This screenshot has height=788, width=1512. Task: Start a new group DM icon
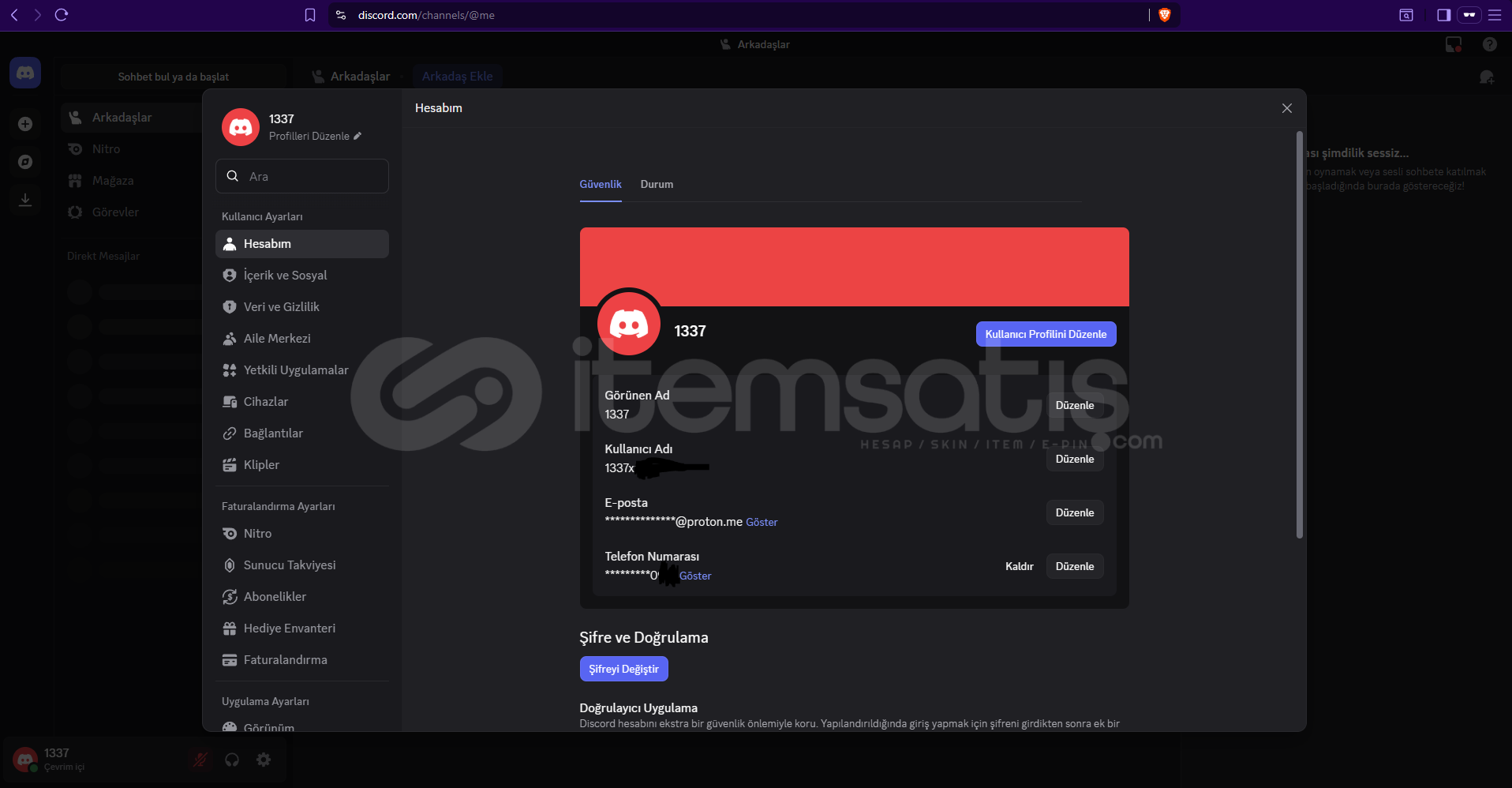[1487, 77]
